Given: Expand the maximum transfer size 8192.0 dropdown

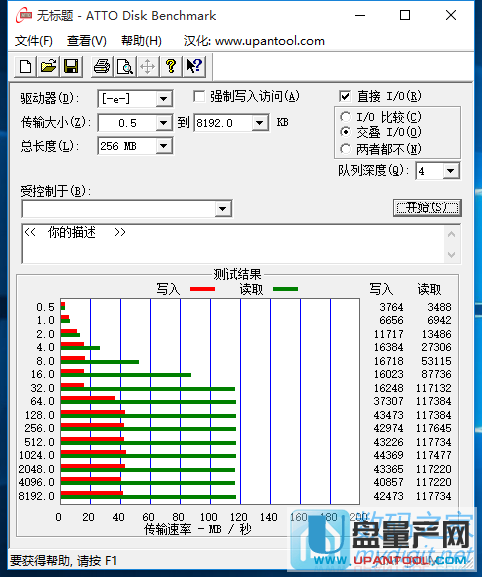Looking at the screenshot, I should point(259,123).
